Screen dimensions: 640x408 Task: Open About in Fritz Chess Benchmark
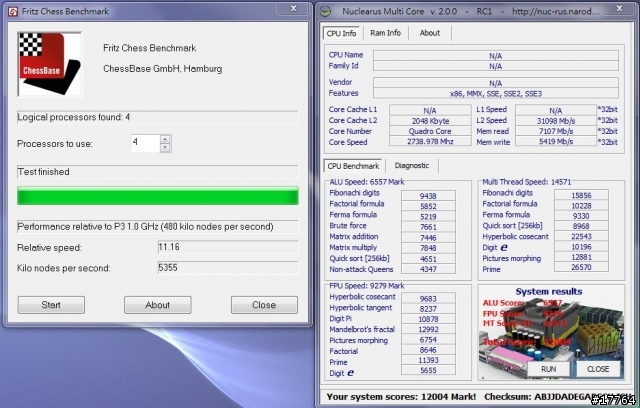(158, 305)
